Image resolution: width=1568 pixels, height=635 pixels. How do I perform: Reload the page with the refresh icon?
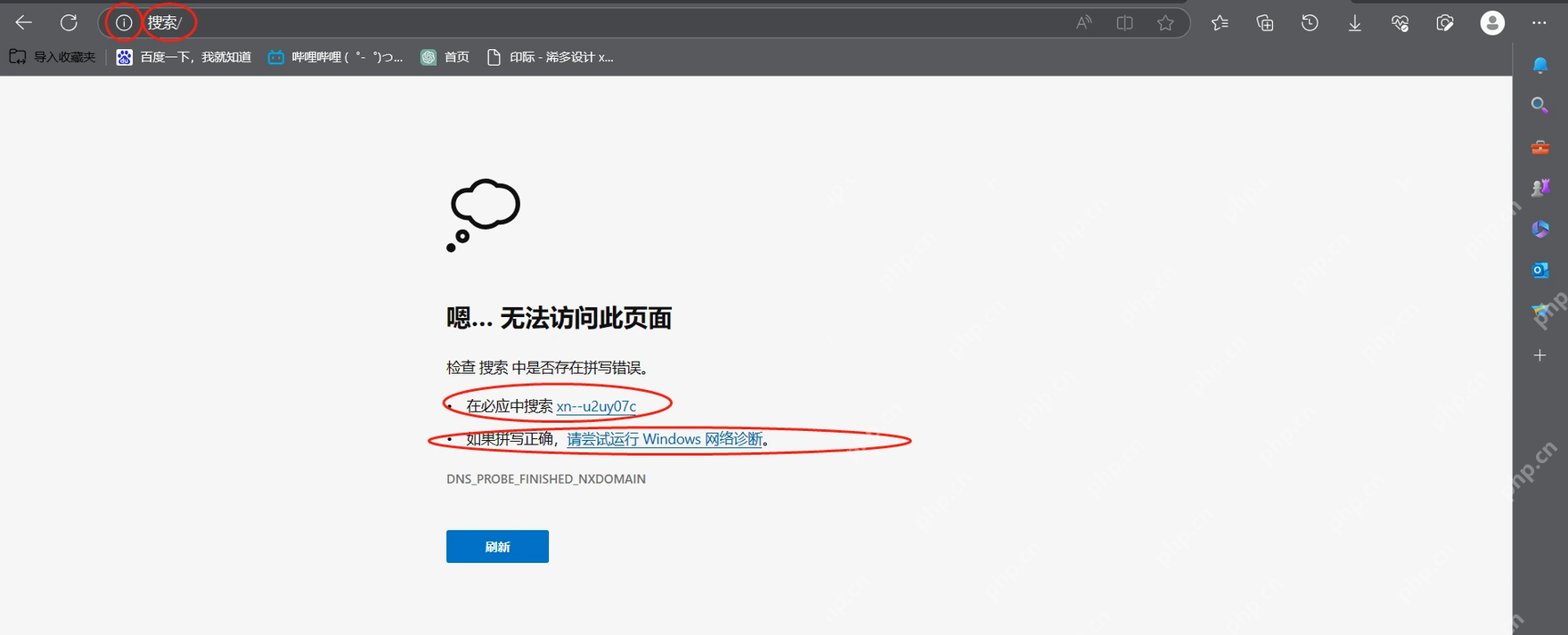click(x=69, y=23)
